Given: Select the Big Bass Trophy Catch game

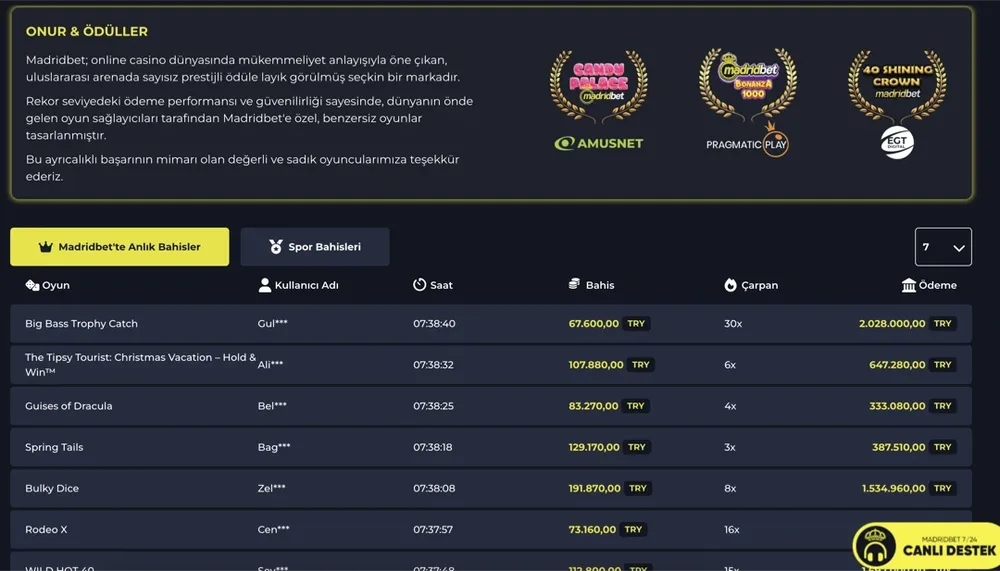Looking at the screenshot, I should (x=82, y=323).
